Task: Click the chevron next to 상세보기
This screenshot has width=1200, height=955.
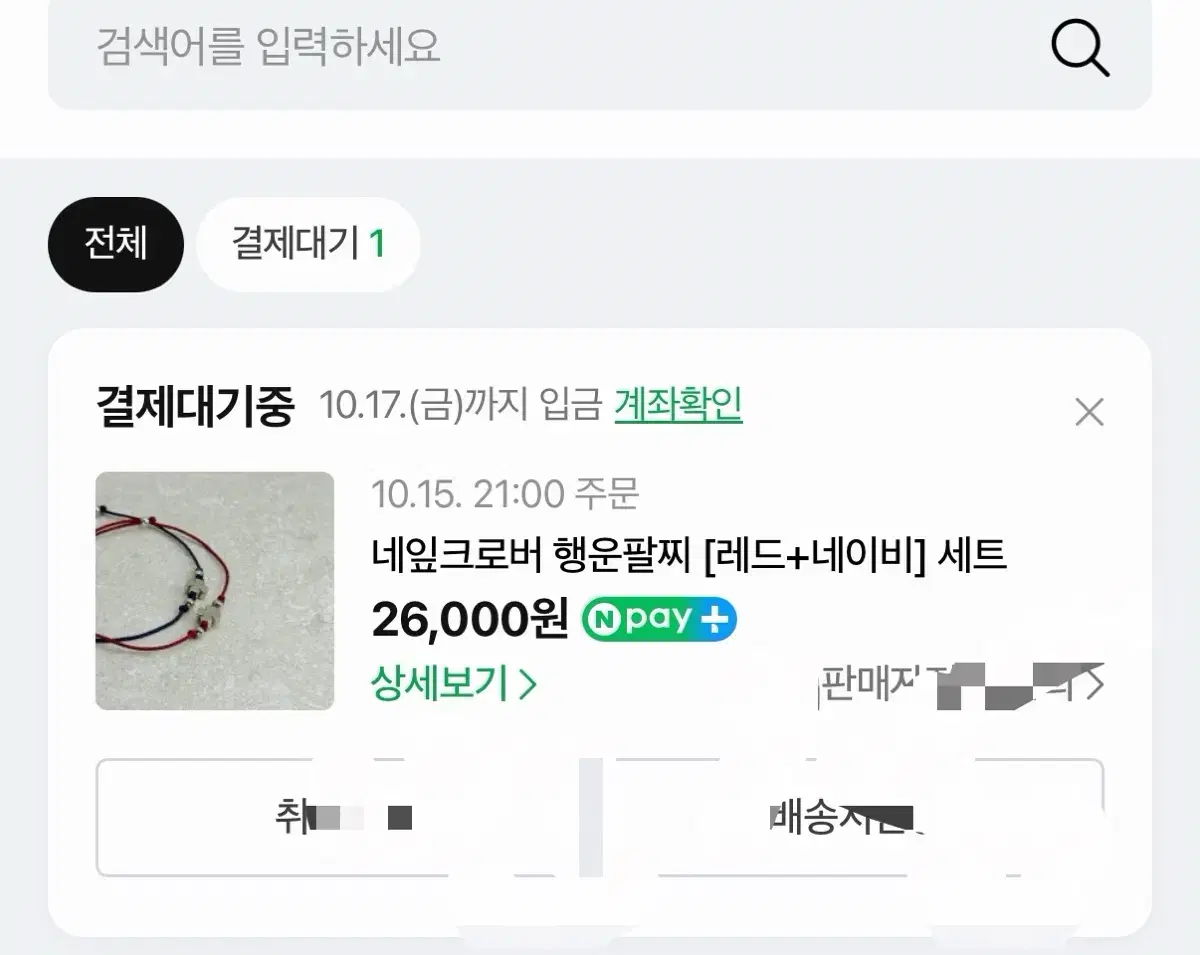Action: [x=528, y=684]
